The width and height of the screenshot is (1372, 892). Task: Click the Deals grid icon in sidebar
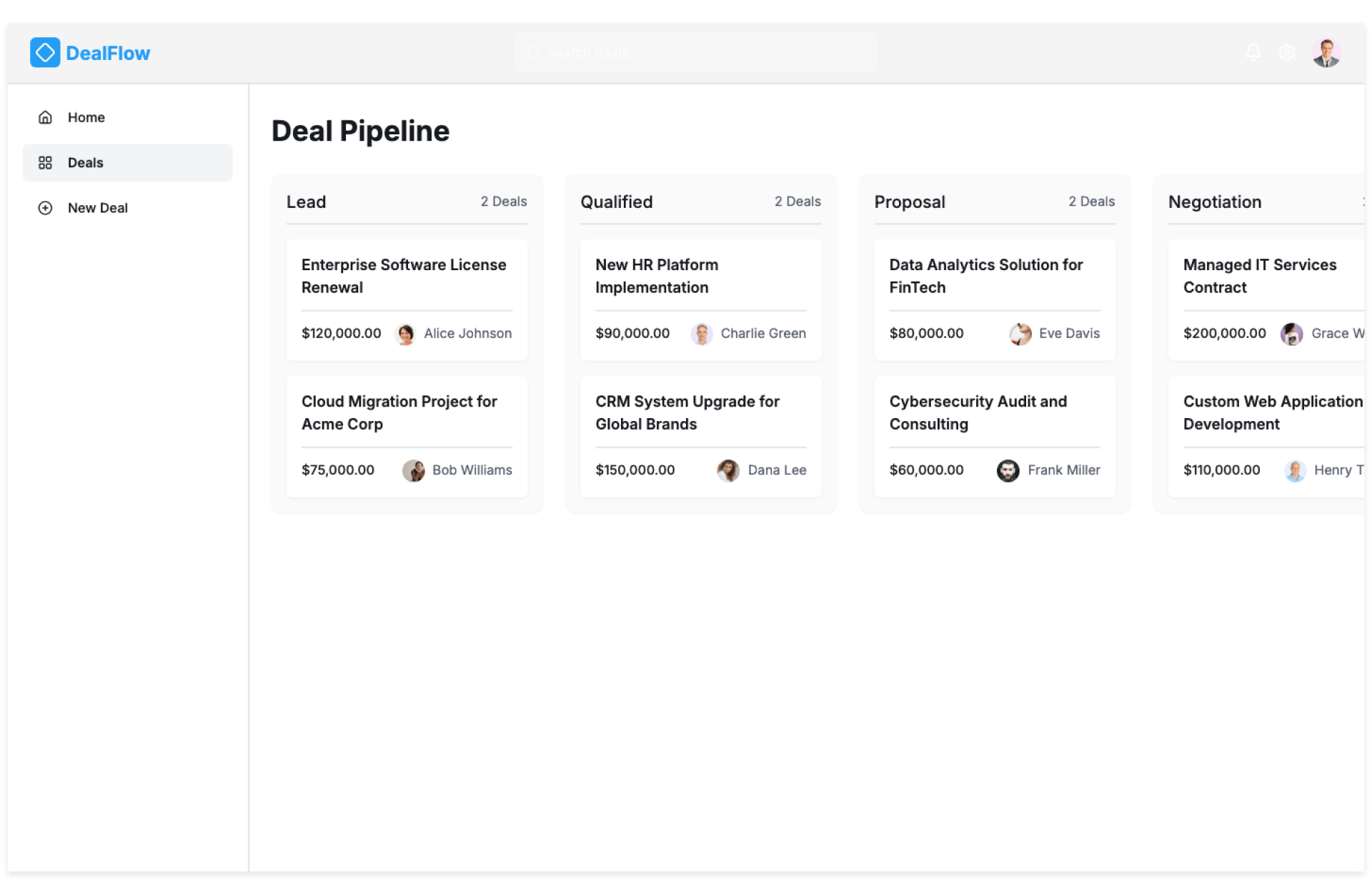tap(45, 163)
